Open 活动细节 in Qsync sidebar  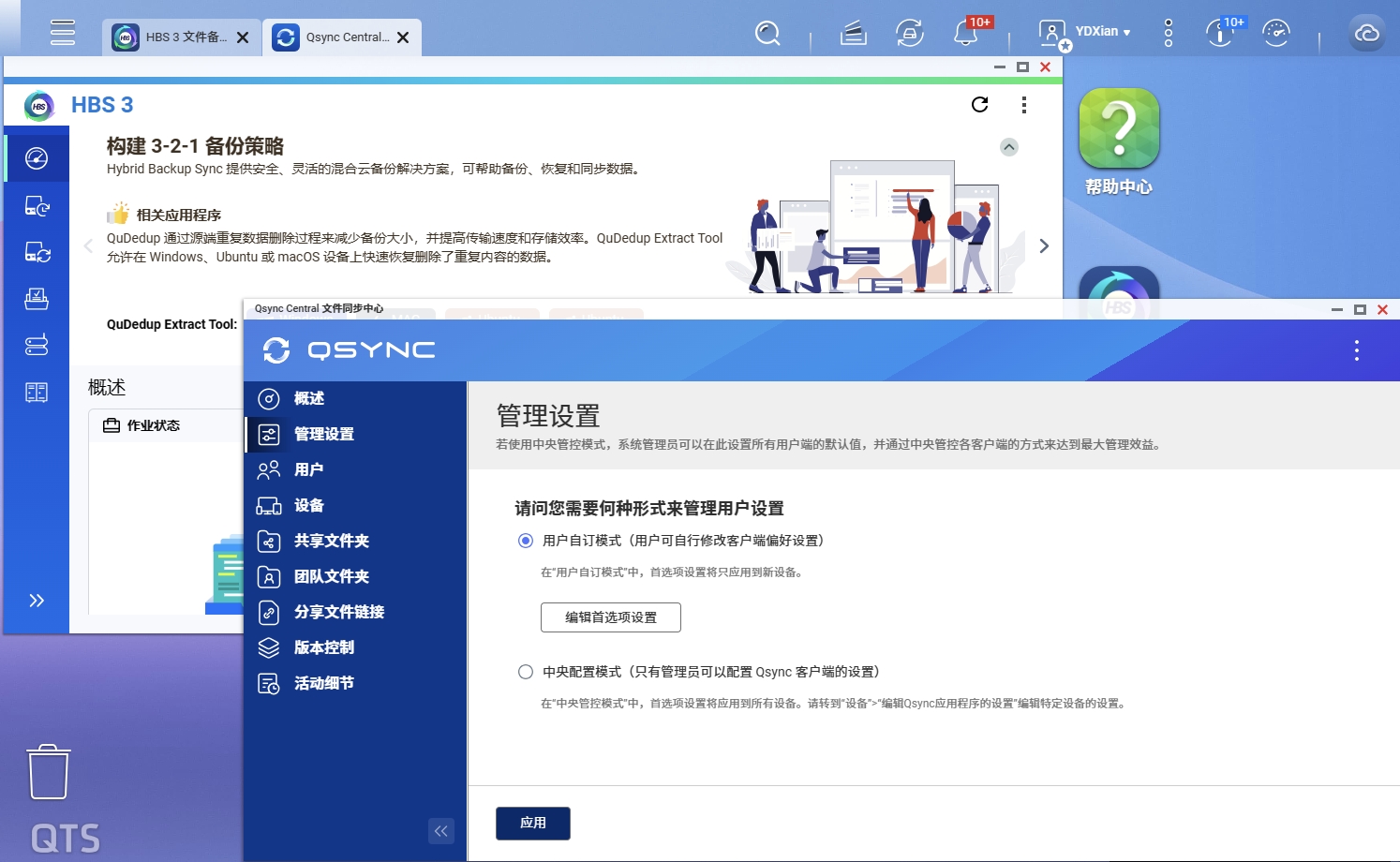pyautogui.click(x=355, y=684)
